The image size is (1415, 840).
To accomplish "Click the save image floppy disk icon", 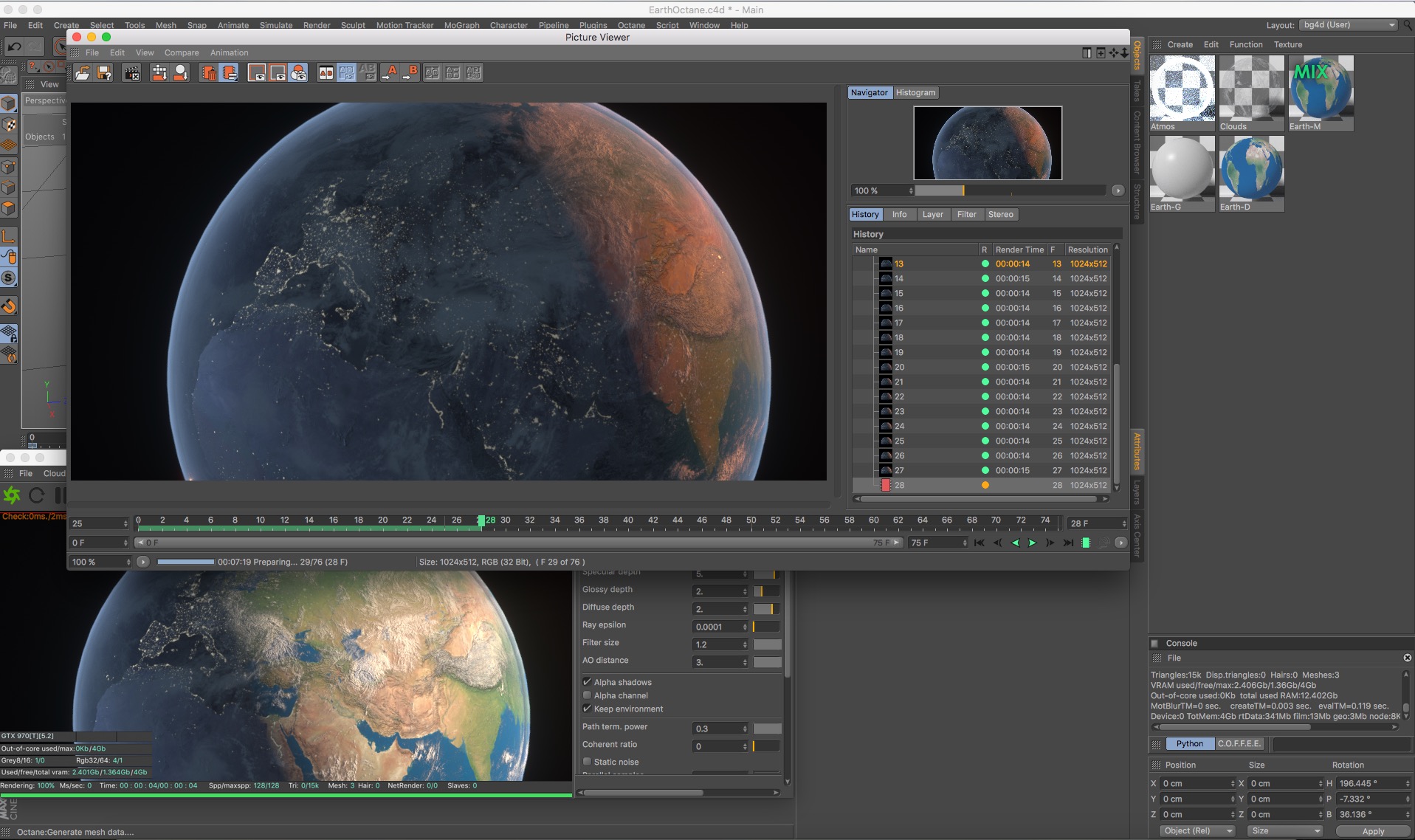I will (x=104, y=72).
